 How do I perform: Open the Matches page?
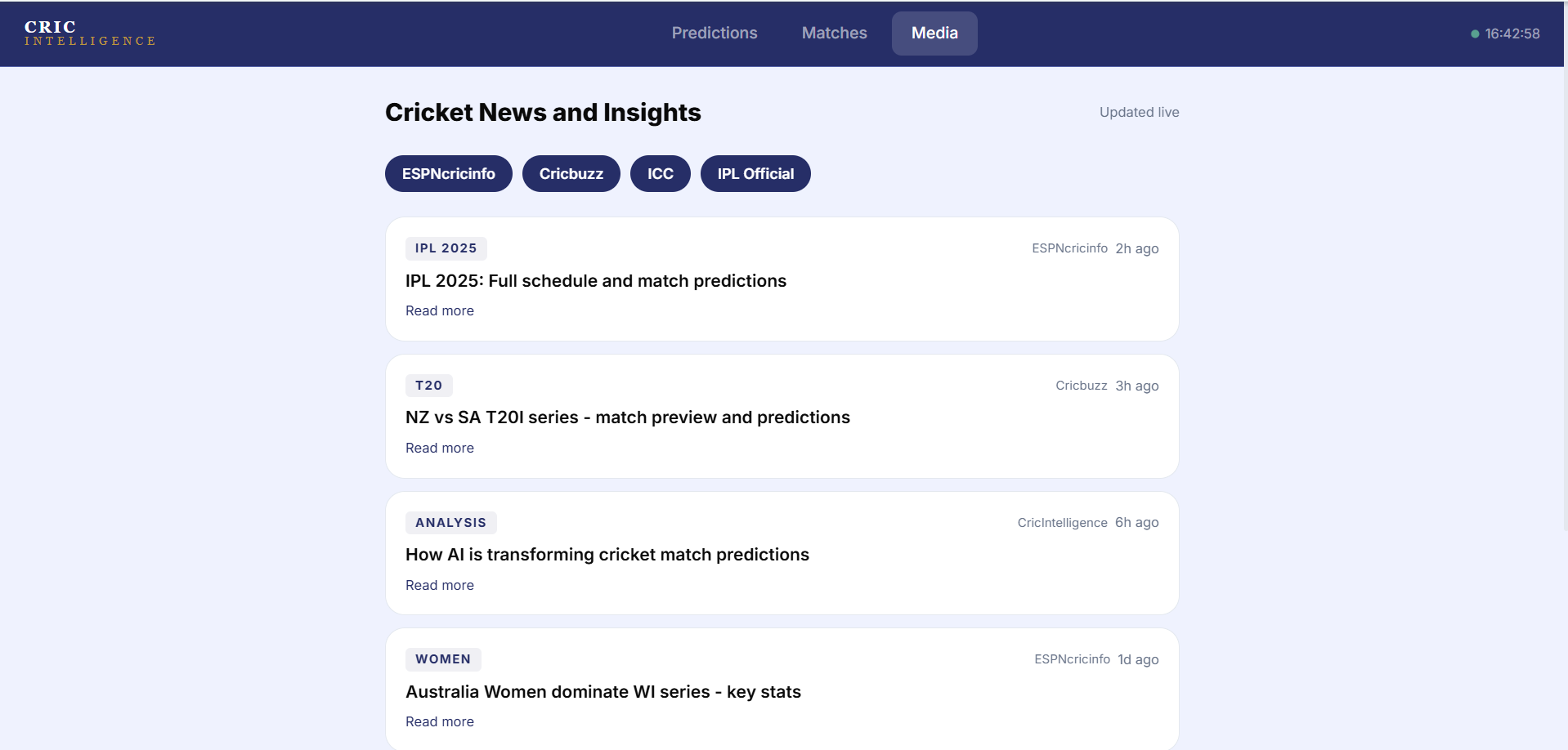(x=834, y=33)
